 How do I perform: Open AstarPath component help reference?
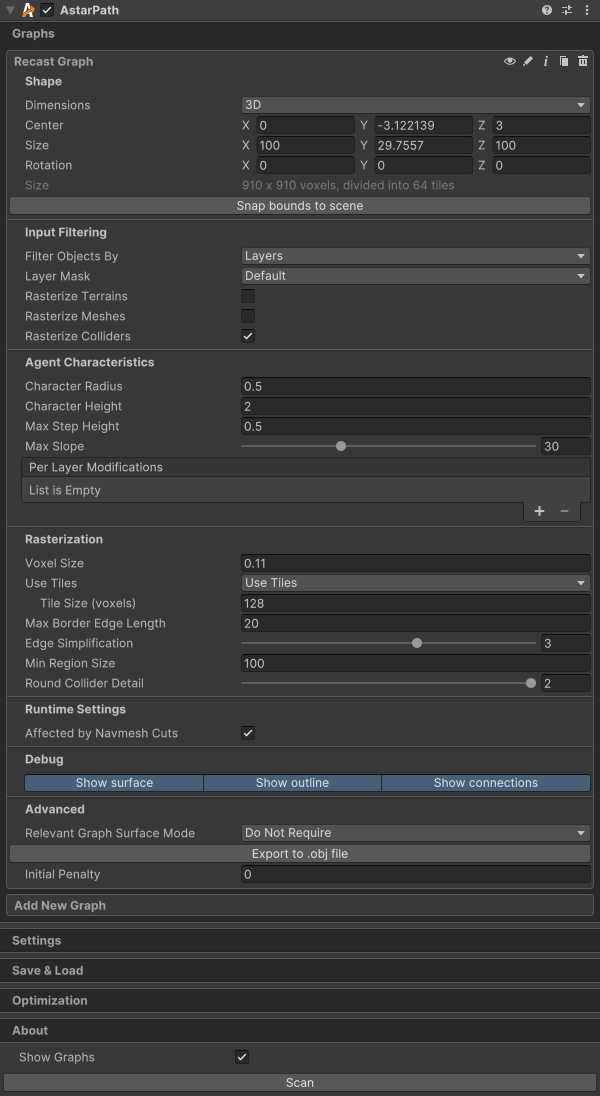pos(547,10)
